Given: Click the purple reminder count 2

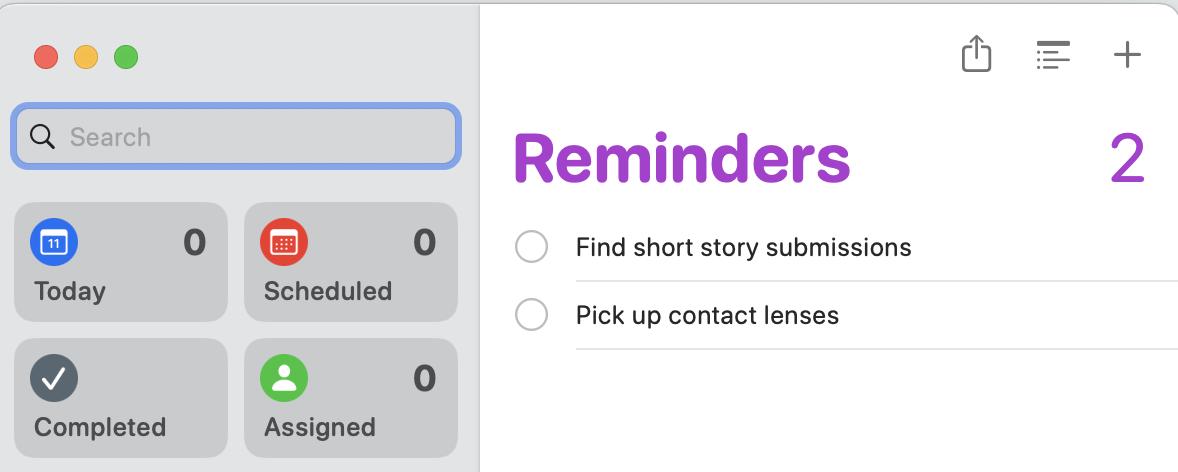Looking at the screenshot, I should 1126,160.
